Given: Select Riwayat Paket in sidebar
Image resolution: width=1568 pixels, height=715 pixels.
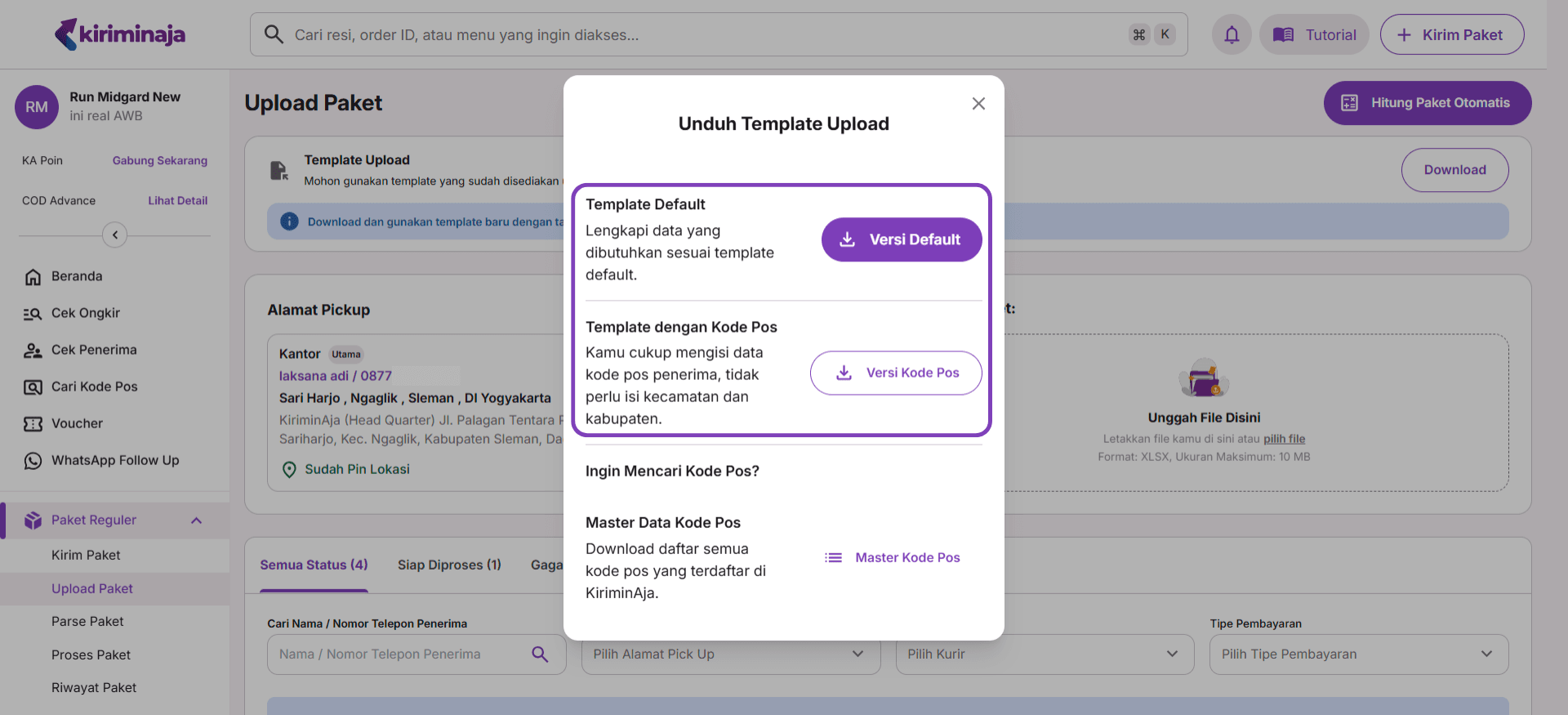Looking at the screenshot, I should tap(94, 687).
